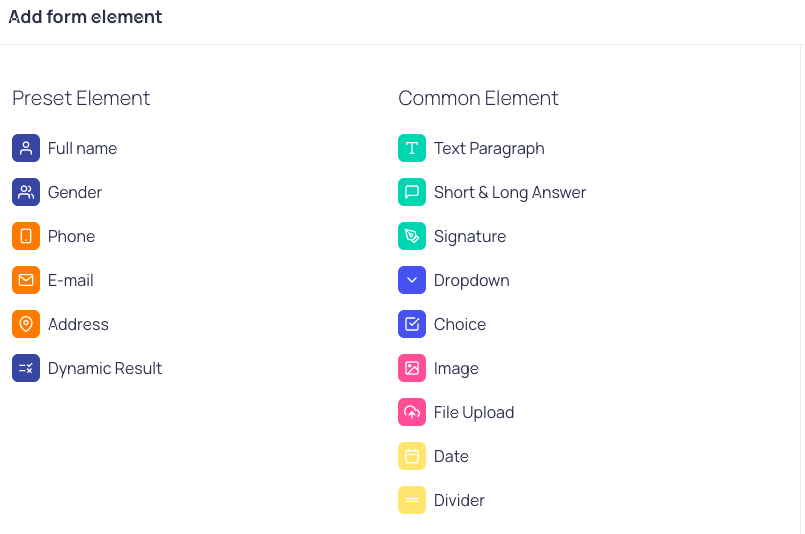Click the File Upload cloud icon
This screenshot has width=805, height=534.
click(x=412, y=412)
